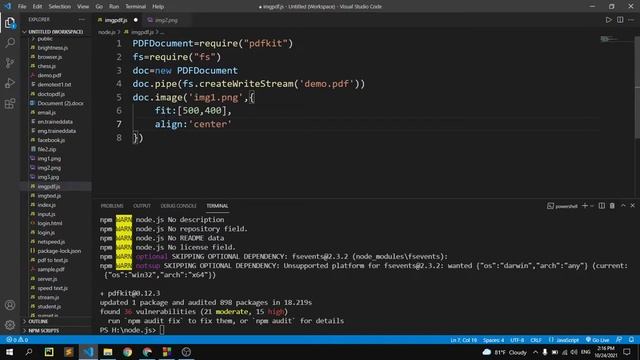The height and width of the screenshot is (360, 640).
Task: Open the Run and Debug view
Action: click(x=10, y=83)
